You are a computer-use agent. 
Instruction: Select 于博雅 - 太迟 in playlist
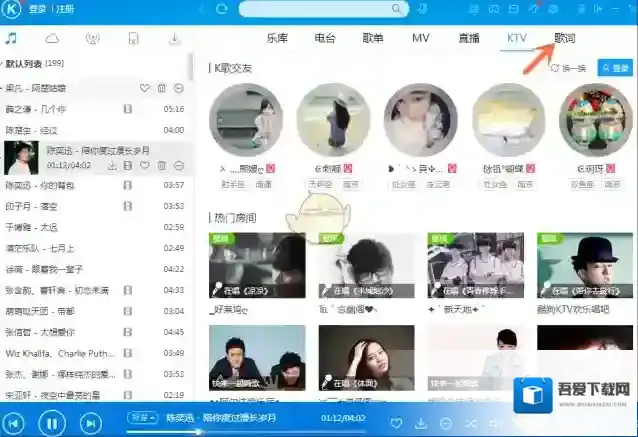pyautogui.click(x=96, y=227)
